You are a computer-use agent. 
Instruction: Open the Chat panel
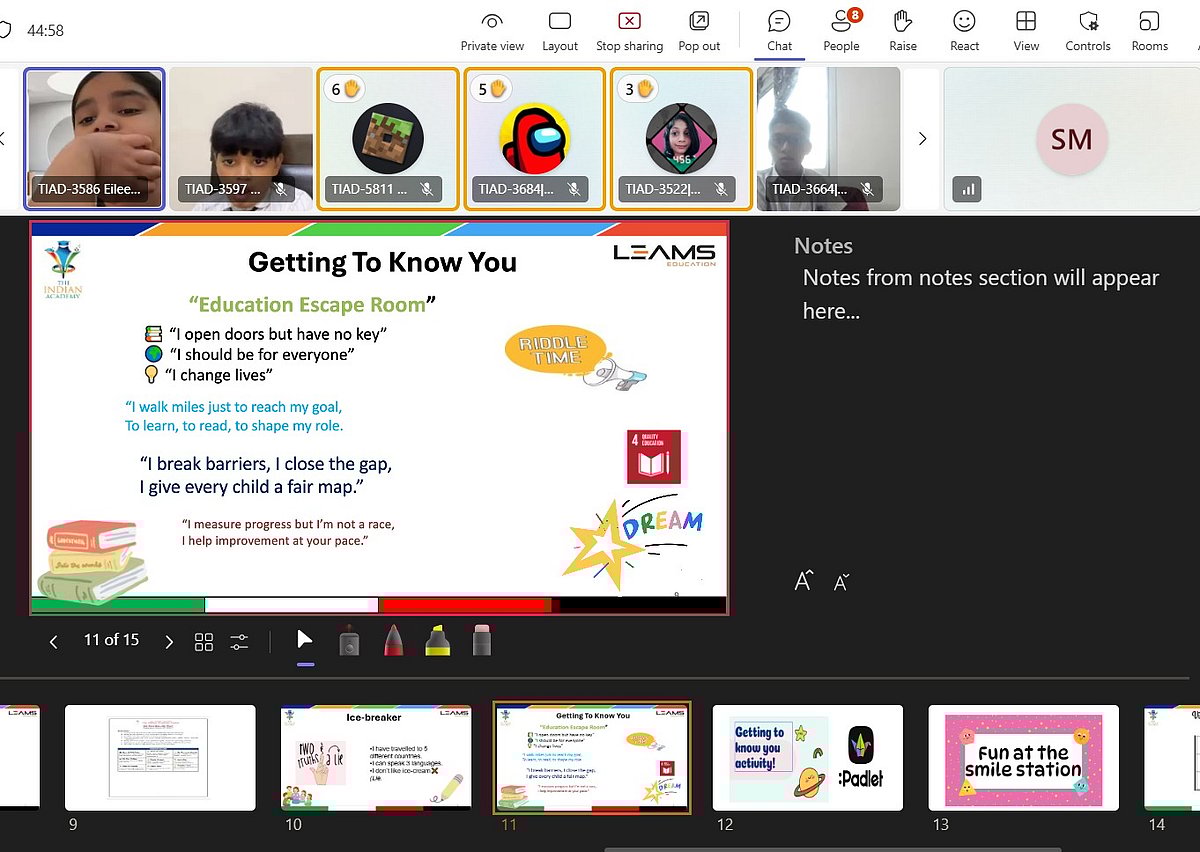click(779, 31)
